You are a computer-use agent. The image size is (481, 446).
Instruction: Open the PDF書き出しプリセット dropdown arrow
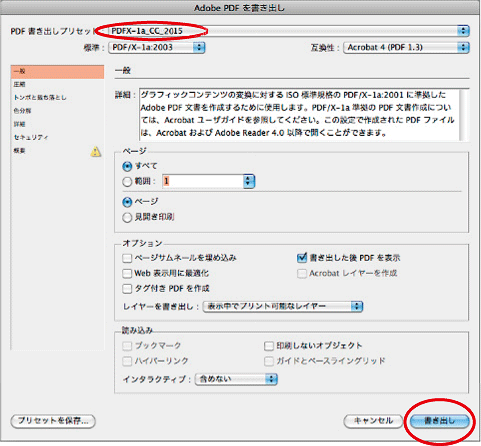click(x=463, y=31)
